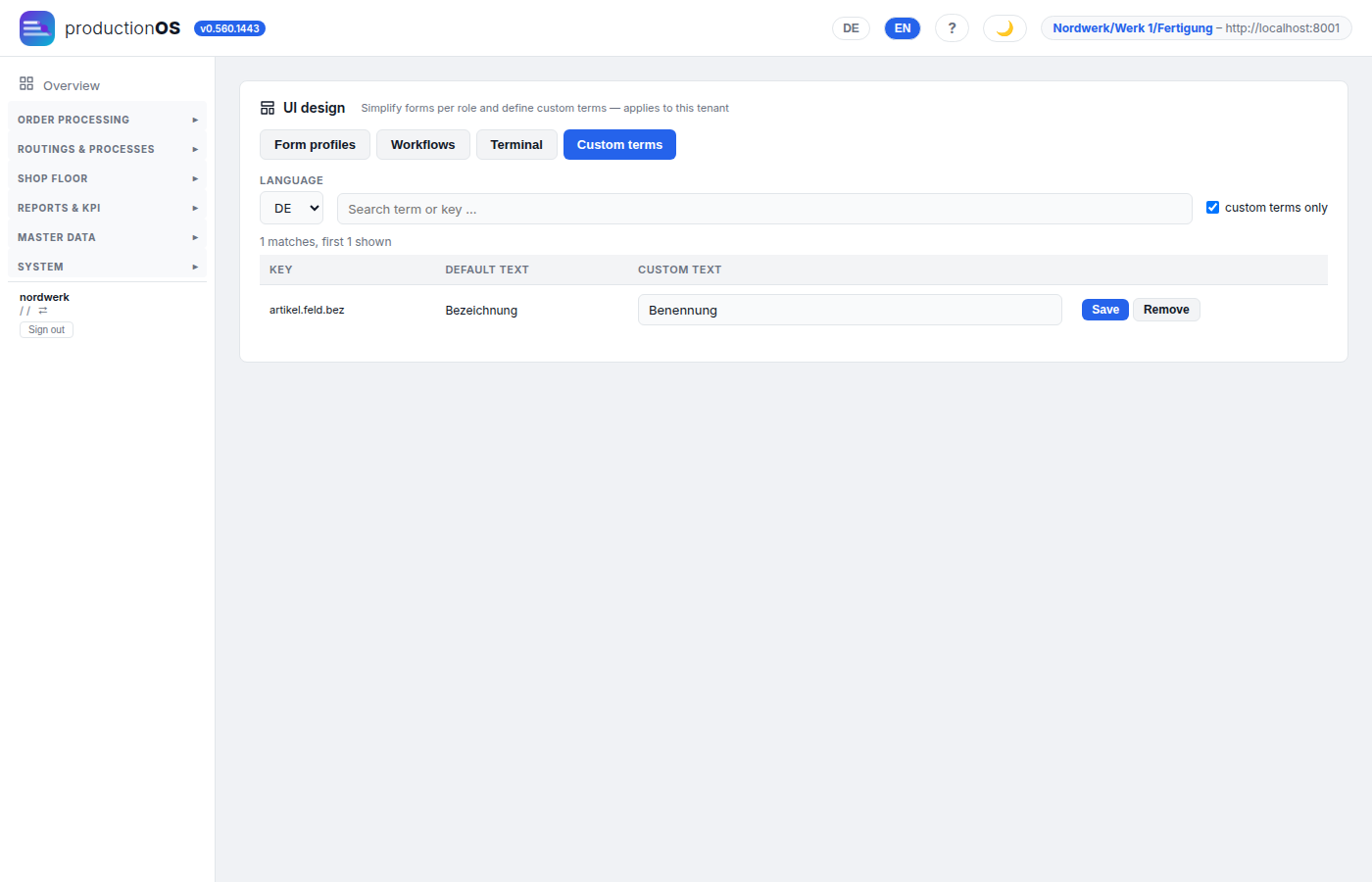Image resolution: width=1372 pixels, height=882 pixels.
Task: Uncheck the custom terms only checkbox
Action: [x=1212, y=208]
